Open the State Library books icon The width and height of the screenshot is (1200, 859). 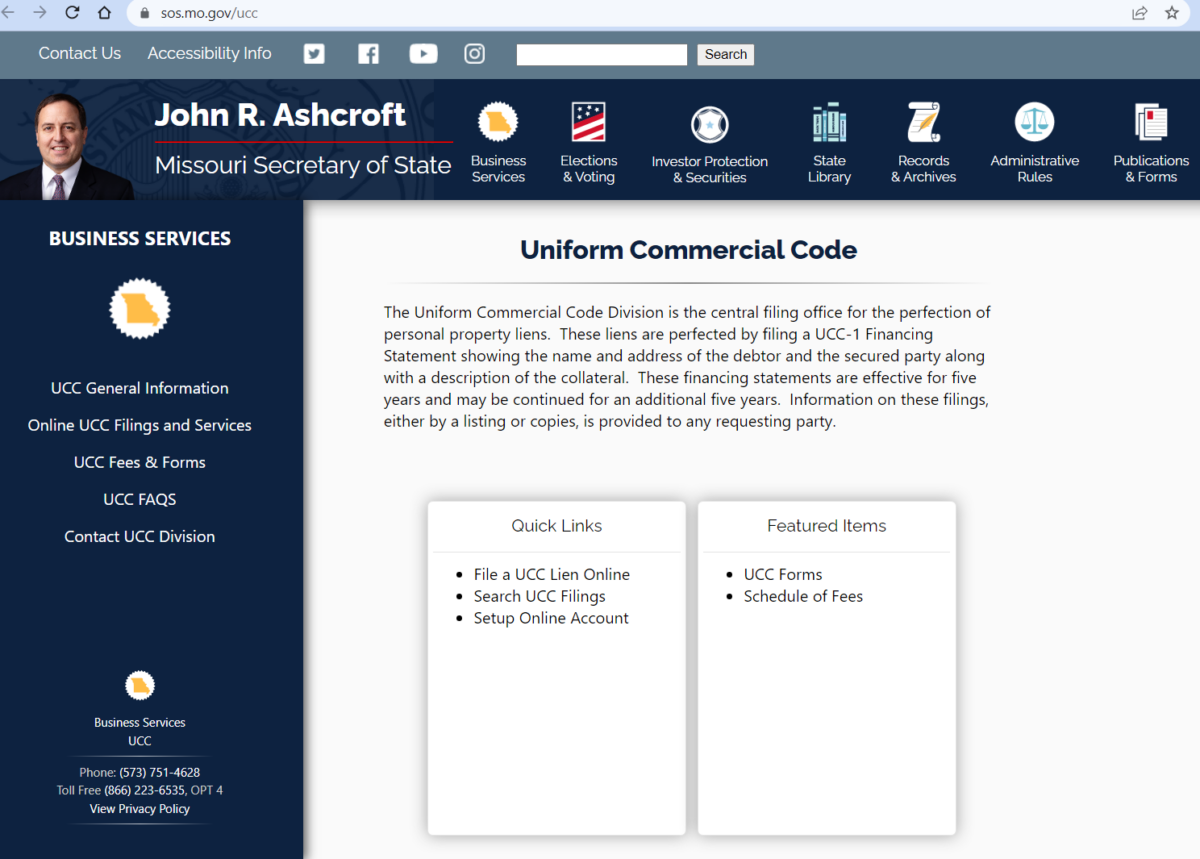(x=829, y=123)
